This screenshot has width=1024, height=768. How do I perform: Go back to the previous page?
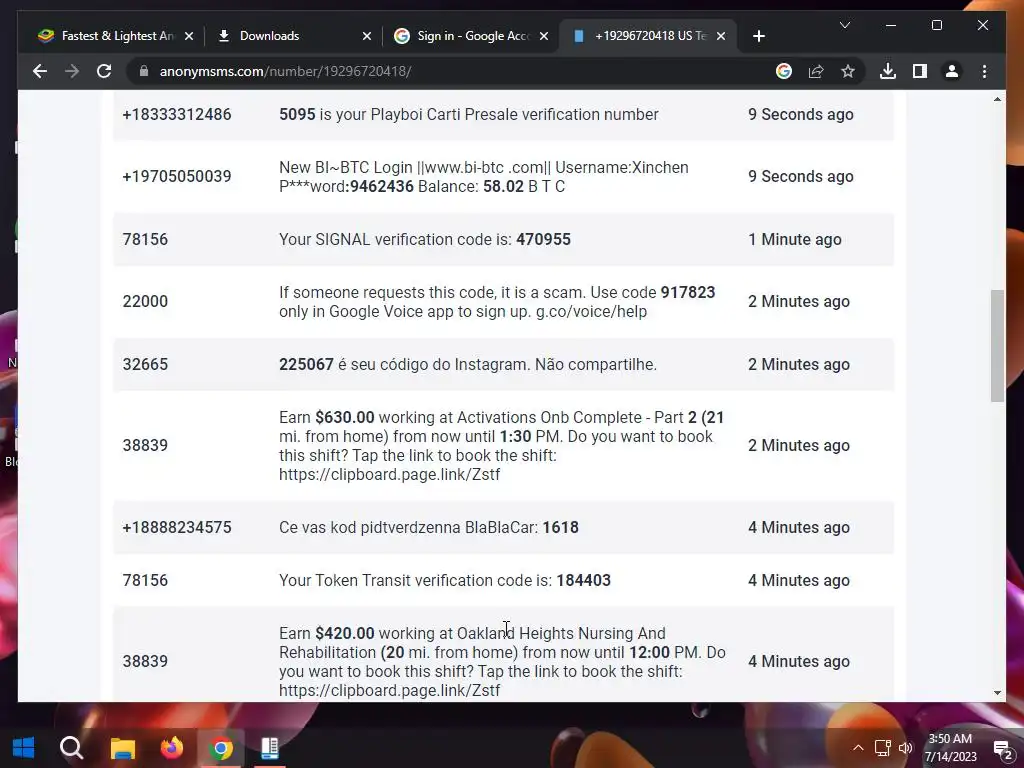[40, 71]
